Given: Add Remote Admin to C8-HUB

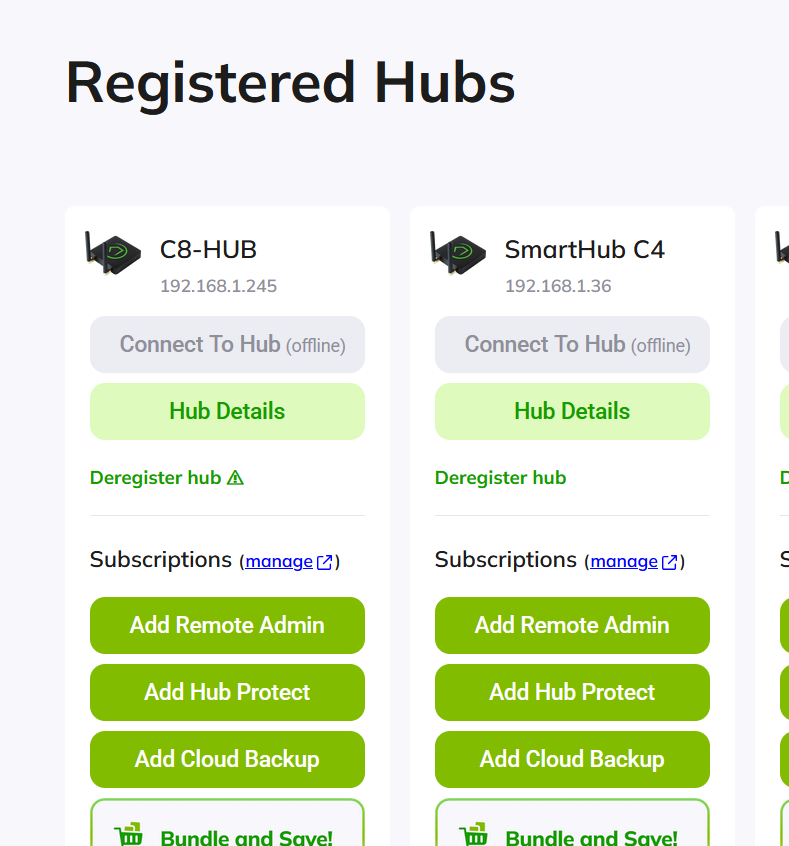Looking at the screenshot, I should point(227,625).
